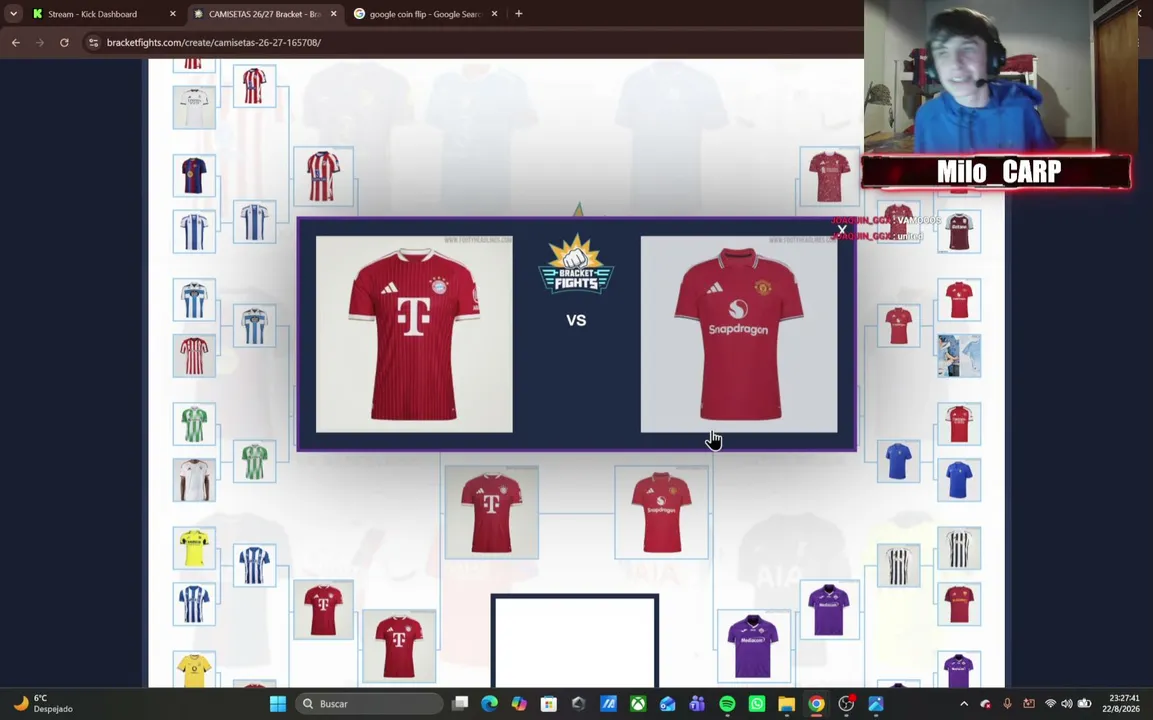Open Copilot from the taskbar

pos(519,704)
